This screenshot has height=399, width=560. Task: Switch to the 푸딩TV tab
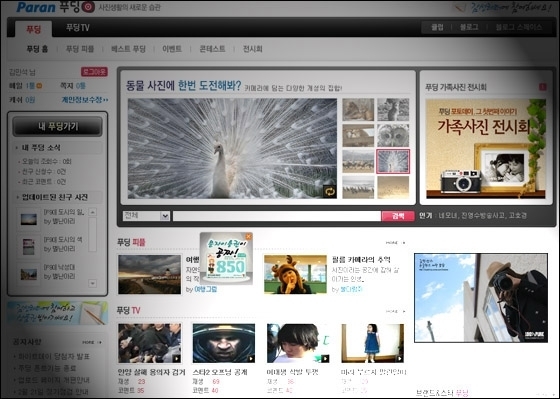point(78,28)
